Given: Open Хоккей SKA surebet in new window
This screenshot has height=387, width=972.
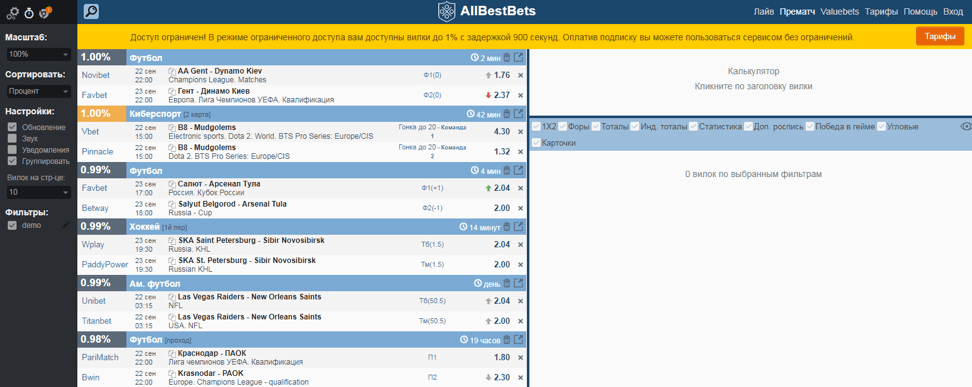Looking at the screenshot, I should [519, 227].
